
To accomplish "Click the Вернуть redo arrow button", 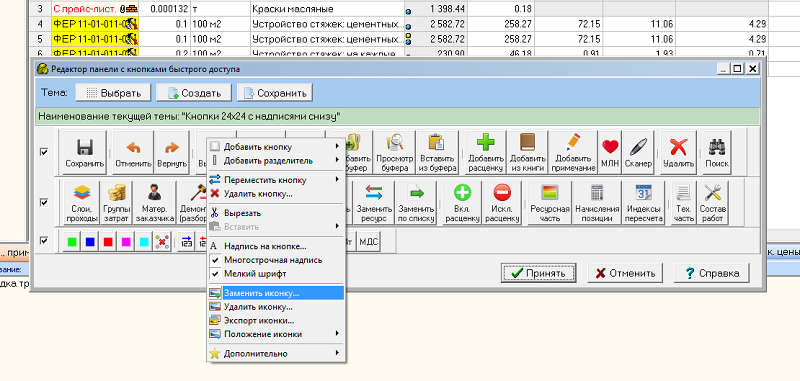I will [171, 152].
